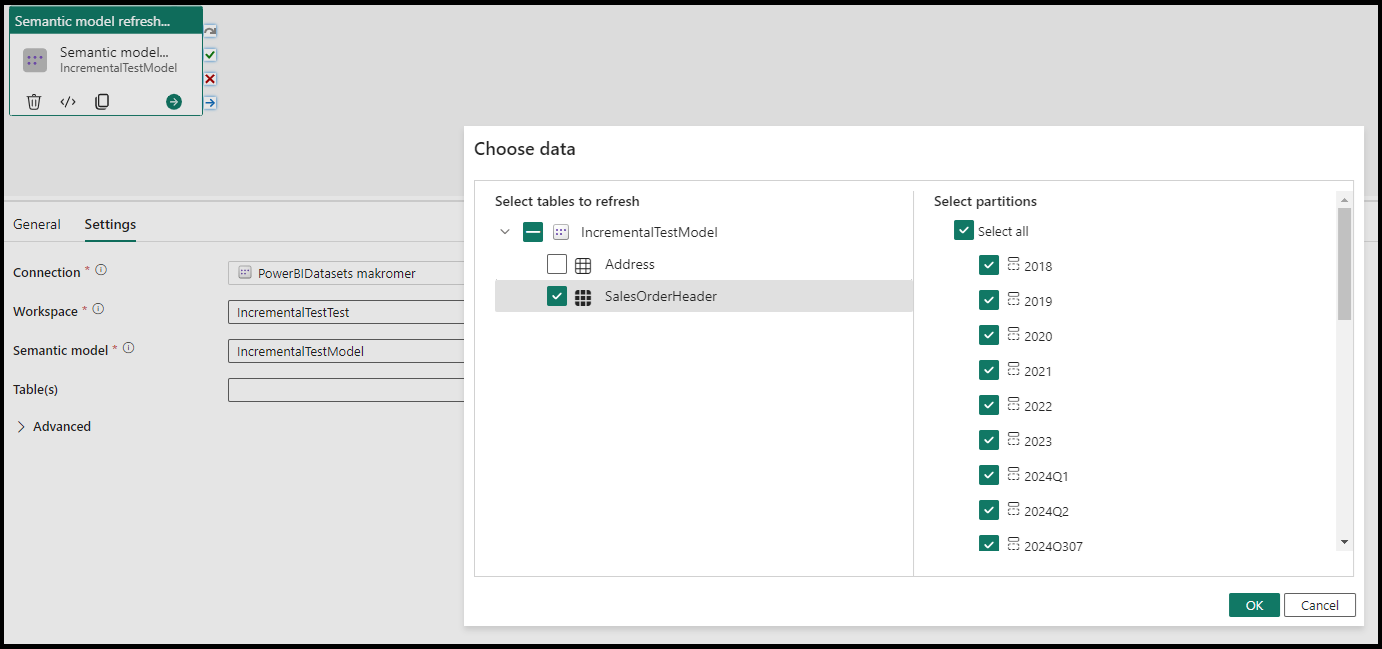Switch to the General tab

(x=37, y=224)
